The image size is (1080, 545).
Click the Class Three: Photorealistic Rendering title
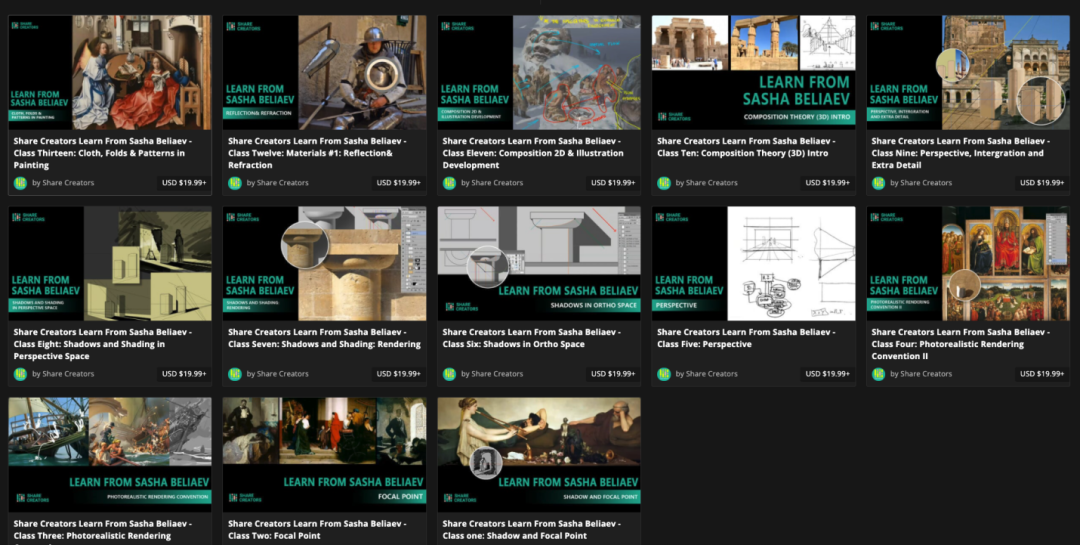(103, 531)
